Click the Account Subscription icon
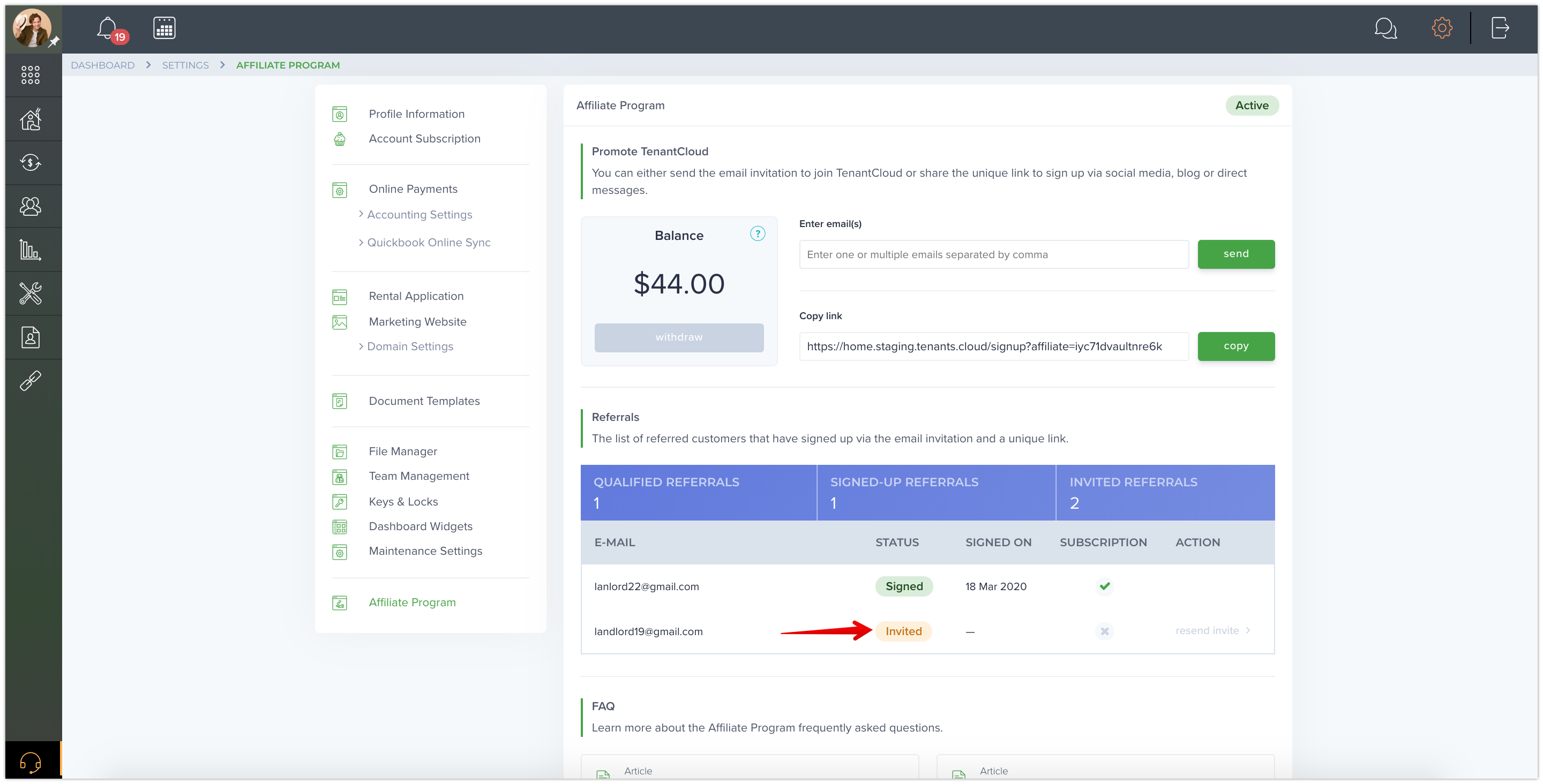Viewport: 1543px width, 784px height. pyautogui.click(x=339, y=139)
